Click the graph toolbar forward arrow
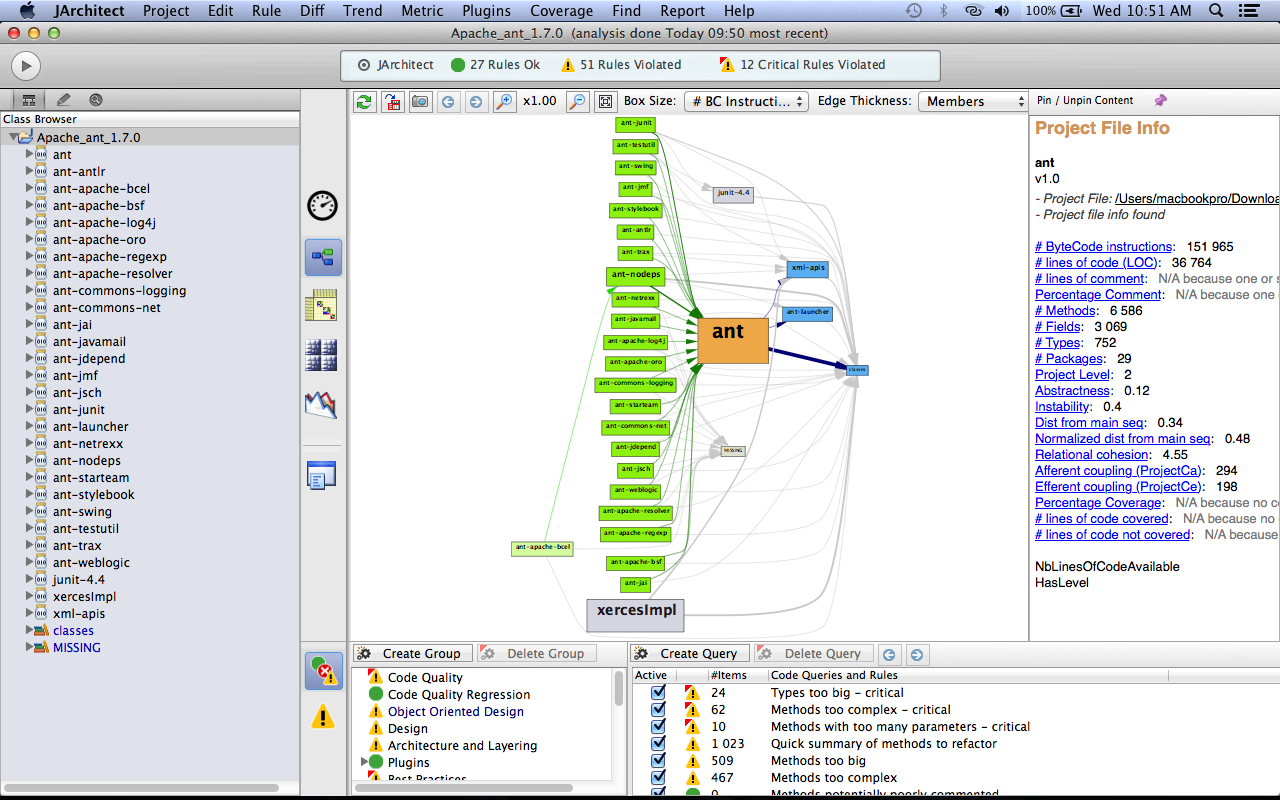The height and width of the screenshot is (800, 1280). pyautogui.click(x=475, y=101)
